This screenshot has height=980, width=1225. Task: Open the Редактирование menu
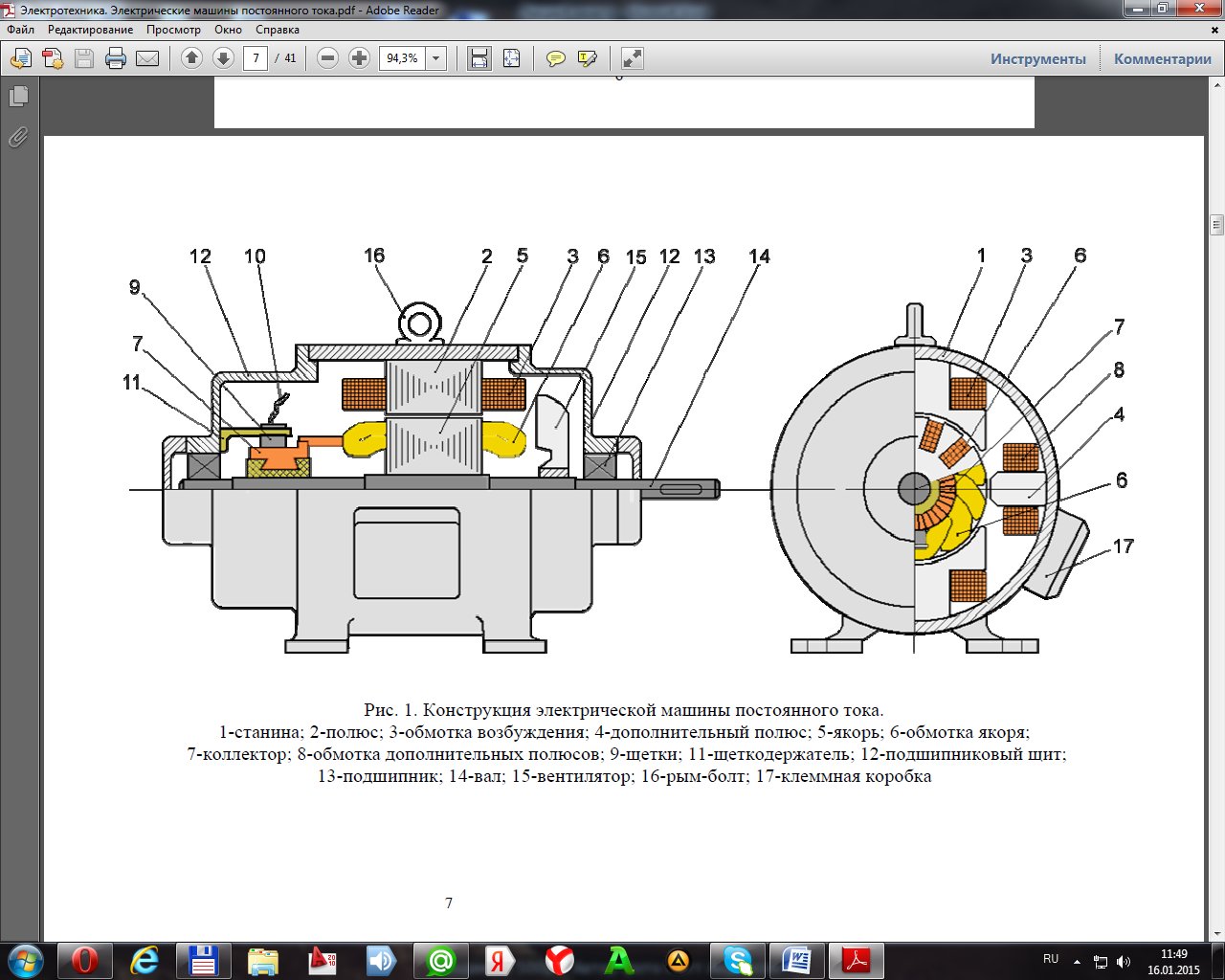coord(90,30)
